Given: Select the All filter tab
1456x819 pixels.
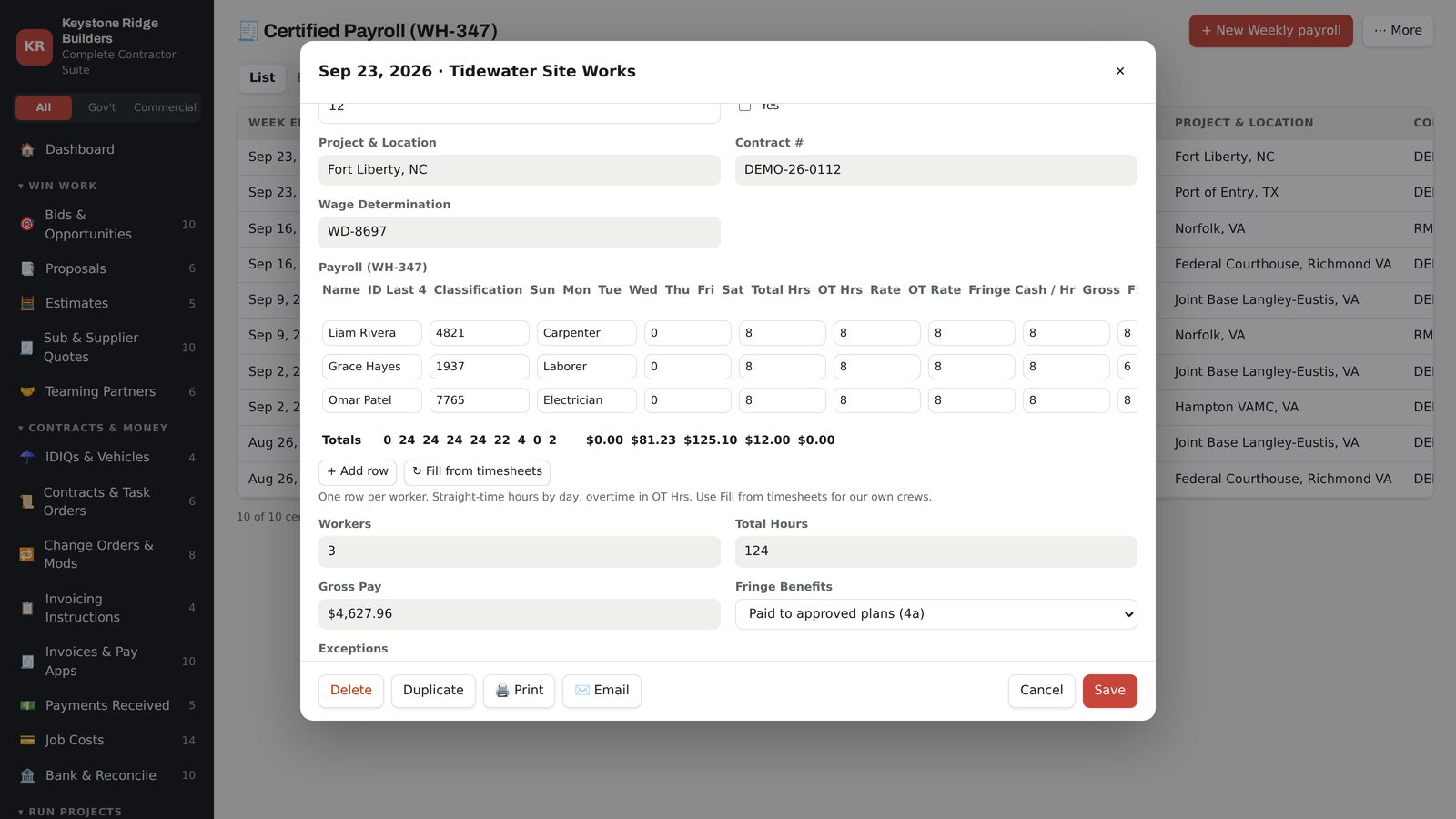Looking at the screenshot, I should (x=44, y=107).
